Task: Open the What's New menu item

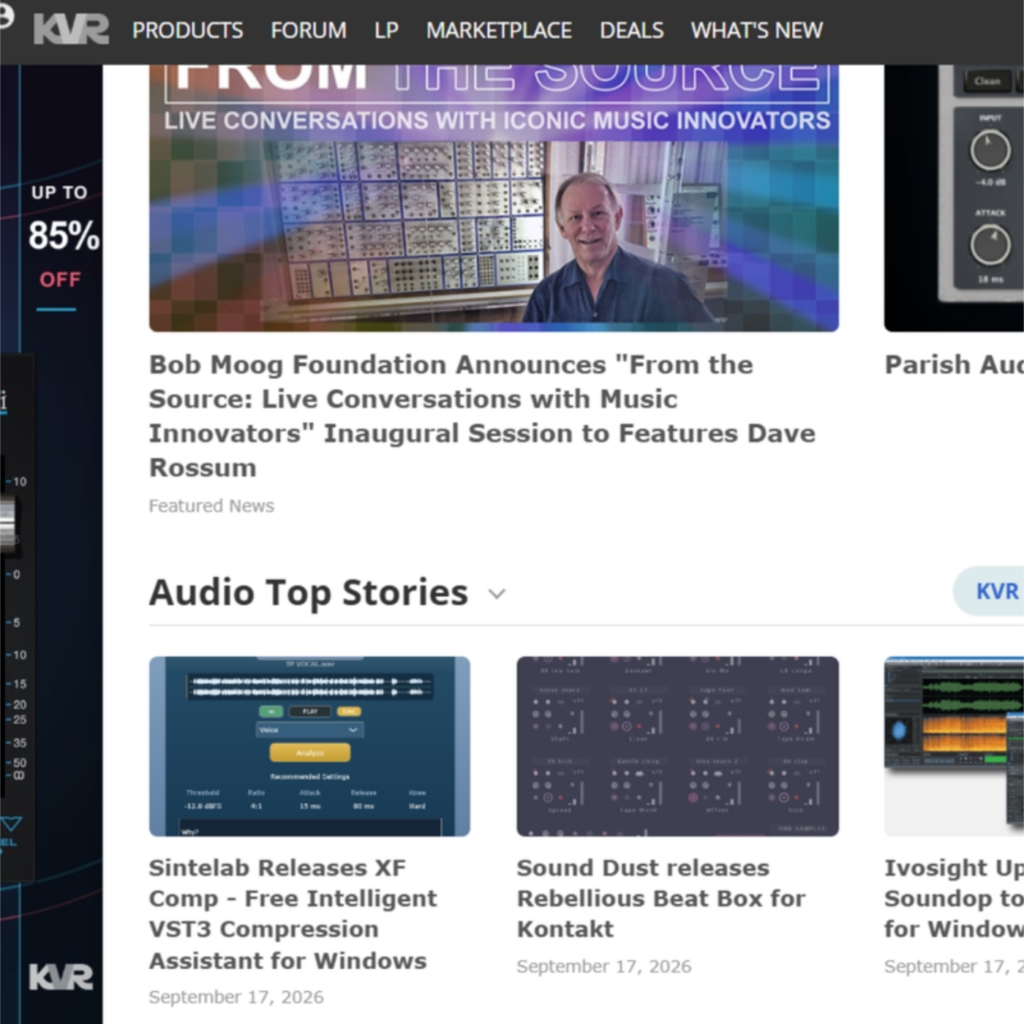Action: click(x=757, y=31)
